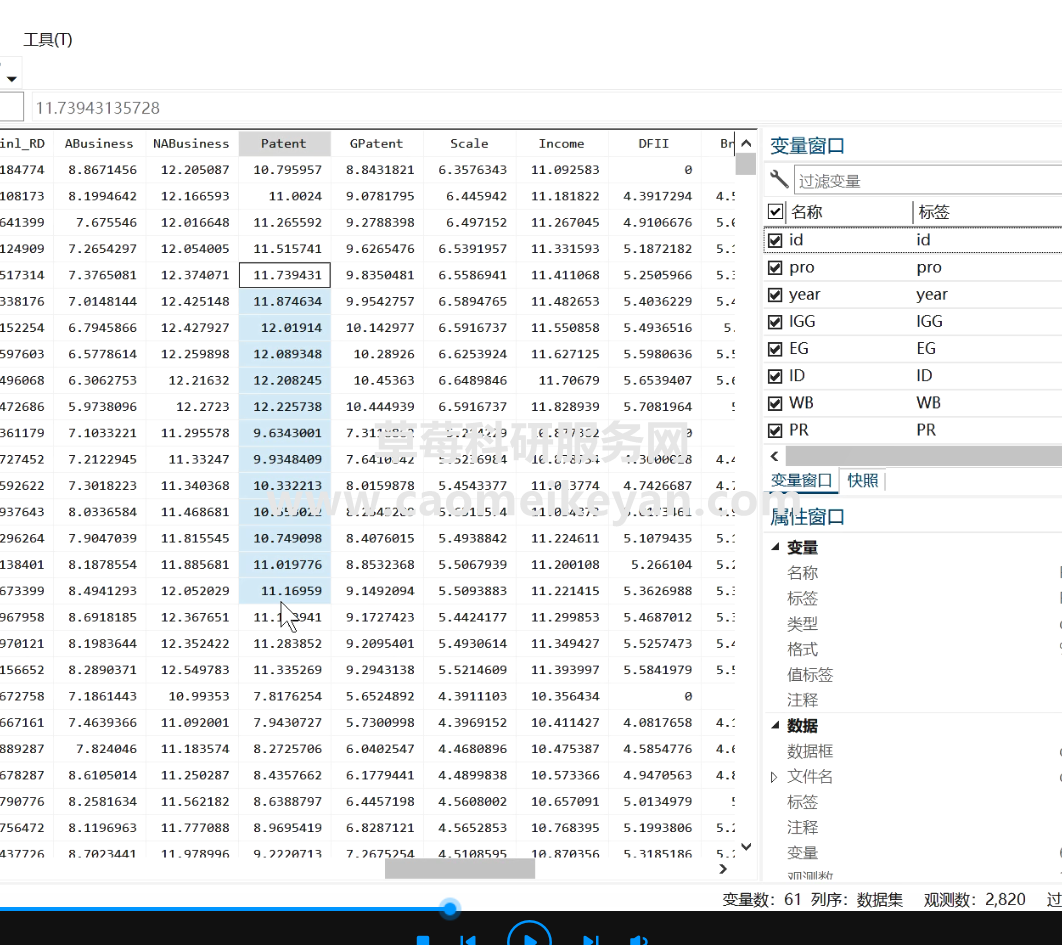Select the DFII column header
Screen dimensions: 1062x945
pyautogui.click(x=654, y=144)
